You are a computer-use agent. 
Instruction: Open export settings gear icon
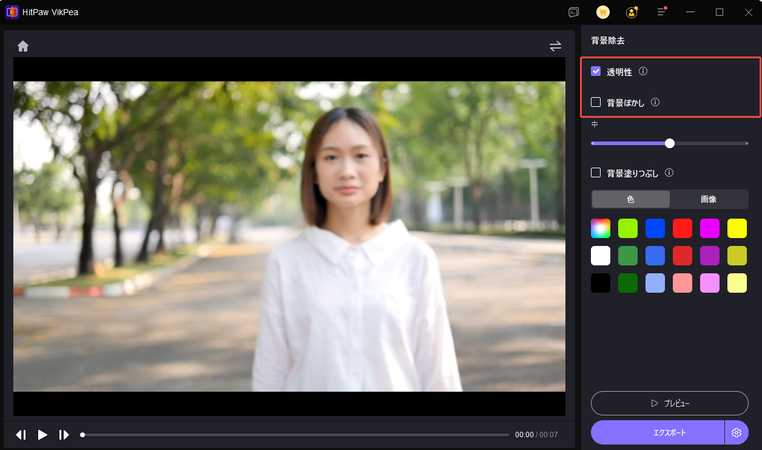[x=737, y=432]
